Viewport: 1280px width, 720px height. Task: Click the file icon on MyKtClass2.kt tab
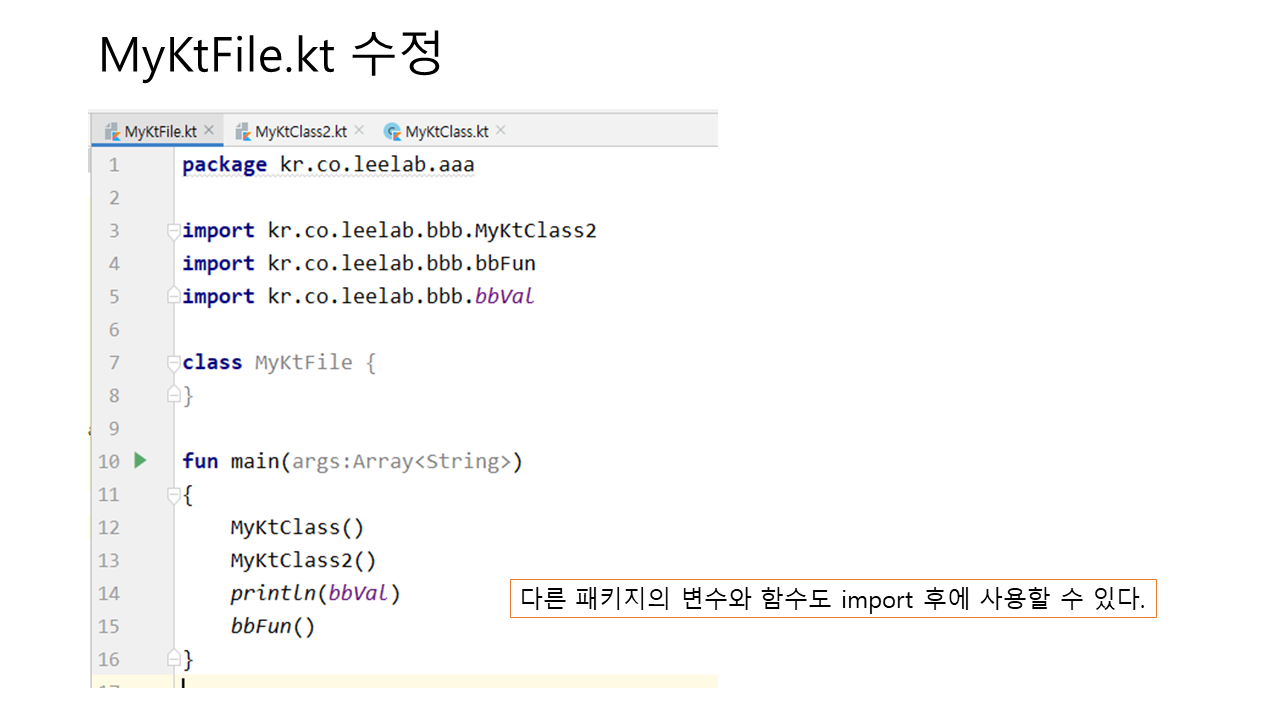pyautogui.click(x=242, y=131)
